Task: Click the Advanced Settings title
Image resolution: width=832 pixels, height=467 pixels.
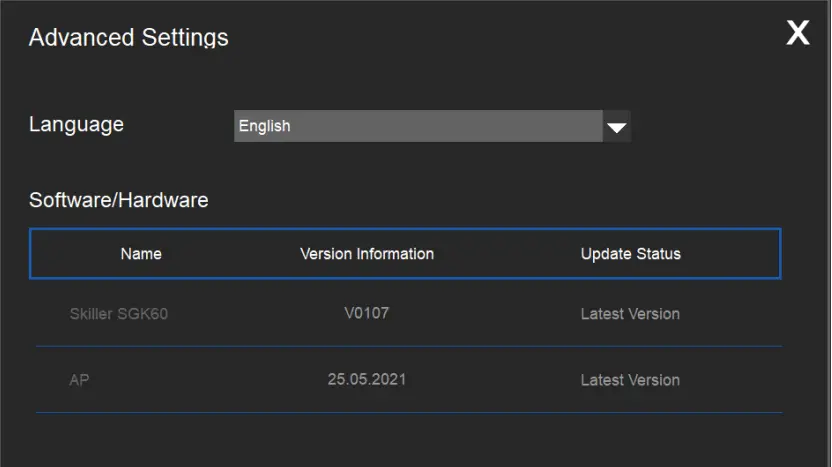Action: point(128,38)
